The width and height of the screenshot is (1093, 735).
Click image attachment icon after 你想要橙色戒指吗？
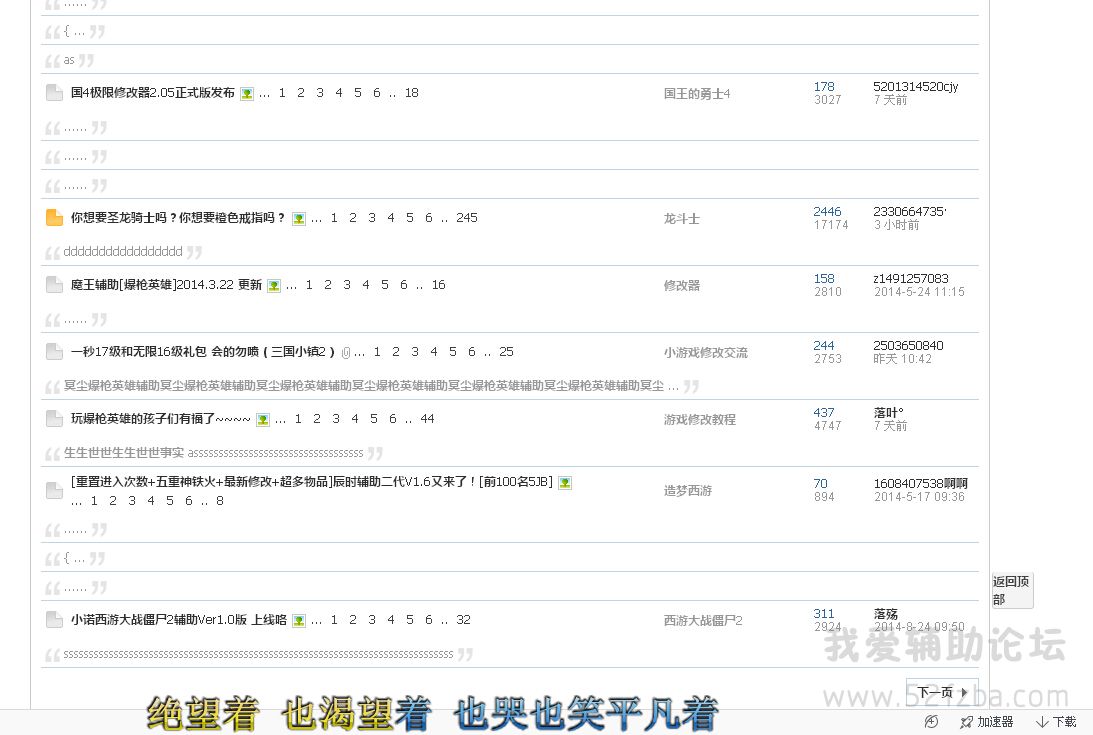(x=298, y=218)
